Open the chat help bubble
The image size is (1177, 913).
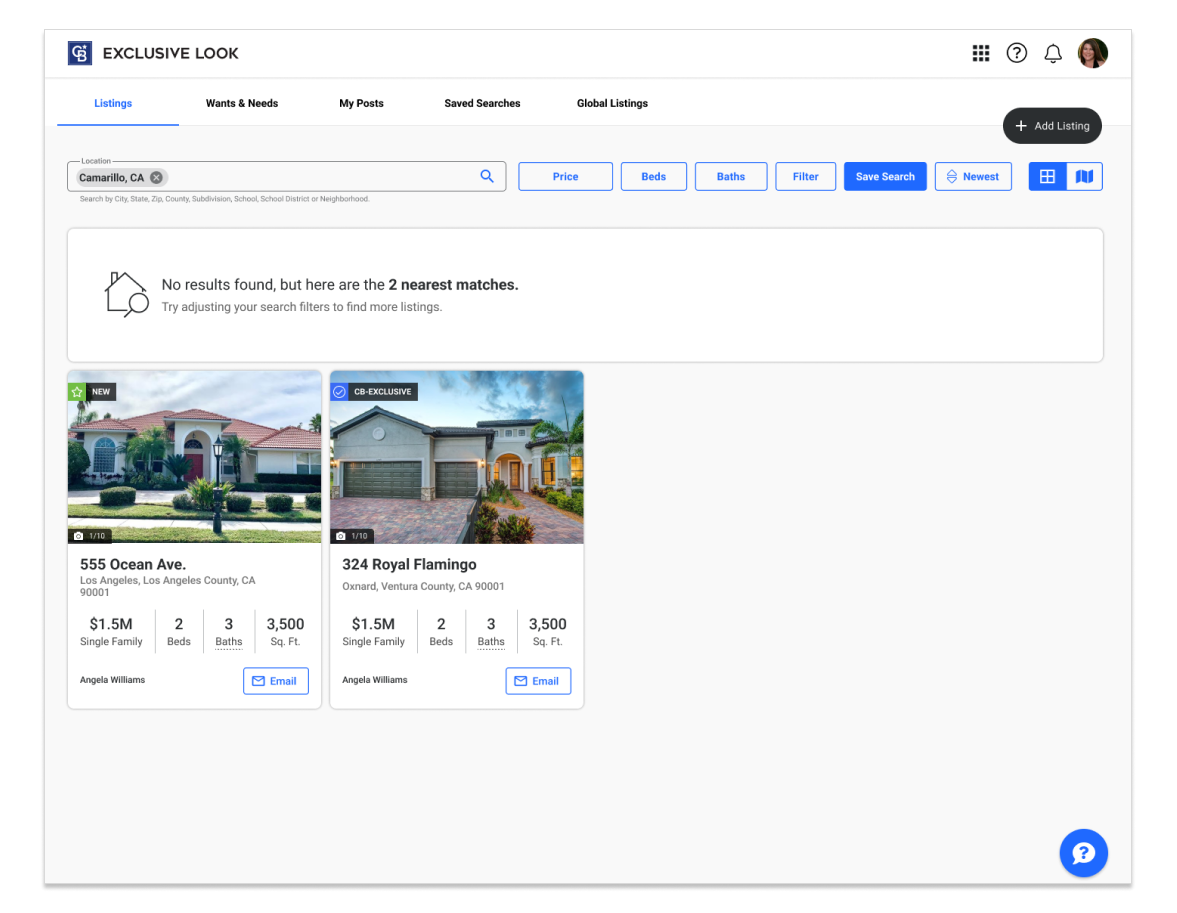[1083, 853]
